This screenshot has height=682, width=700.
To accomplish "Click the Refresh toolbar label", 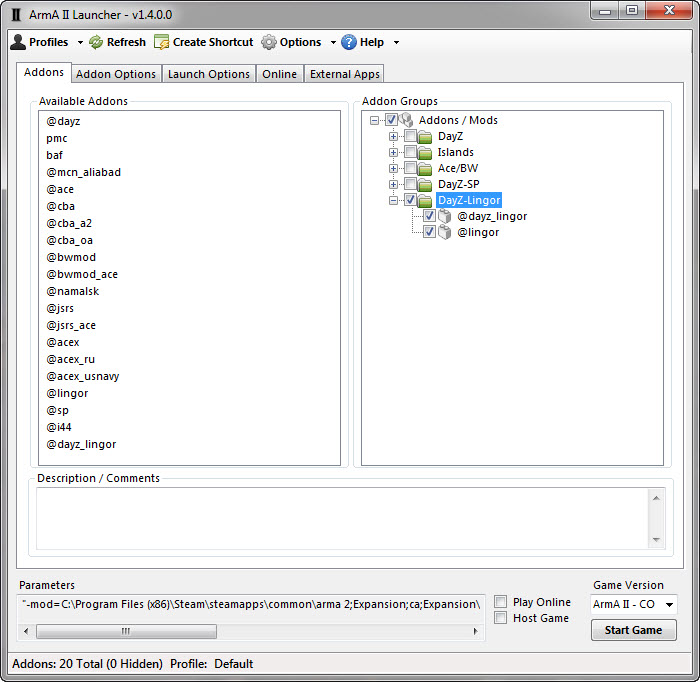I will point(126,42).
